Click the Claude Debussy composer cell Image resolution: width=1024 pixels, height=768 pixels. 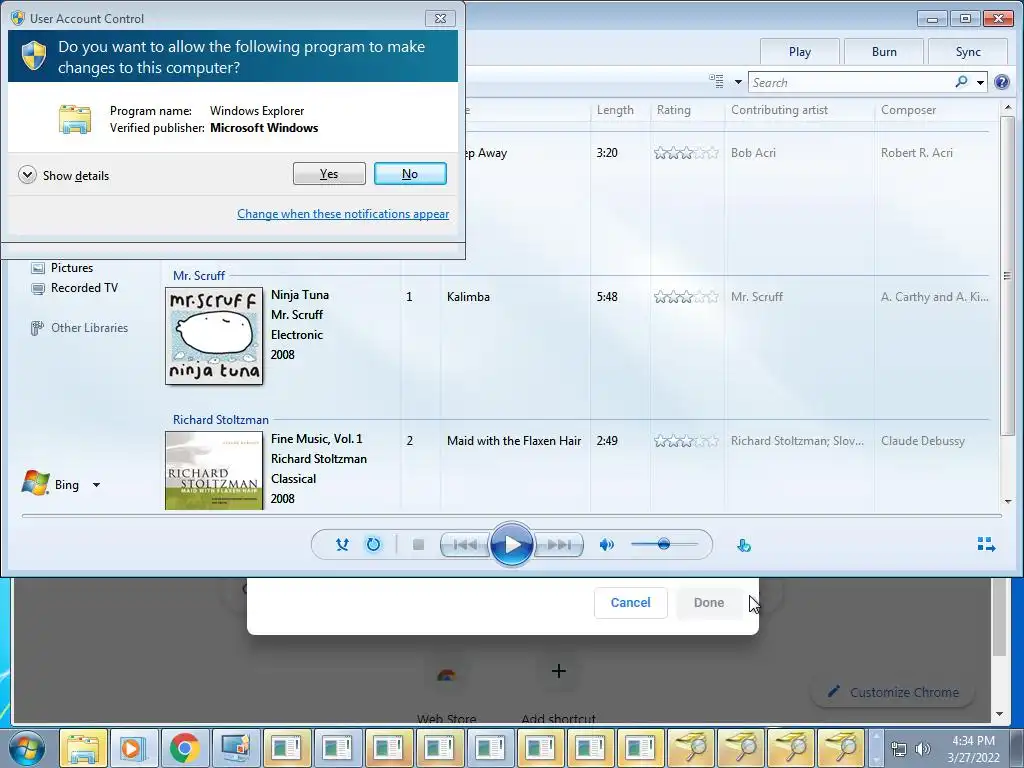coord(922,441)
